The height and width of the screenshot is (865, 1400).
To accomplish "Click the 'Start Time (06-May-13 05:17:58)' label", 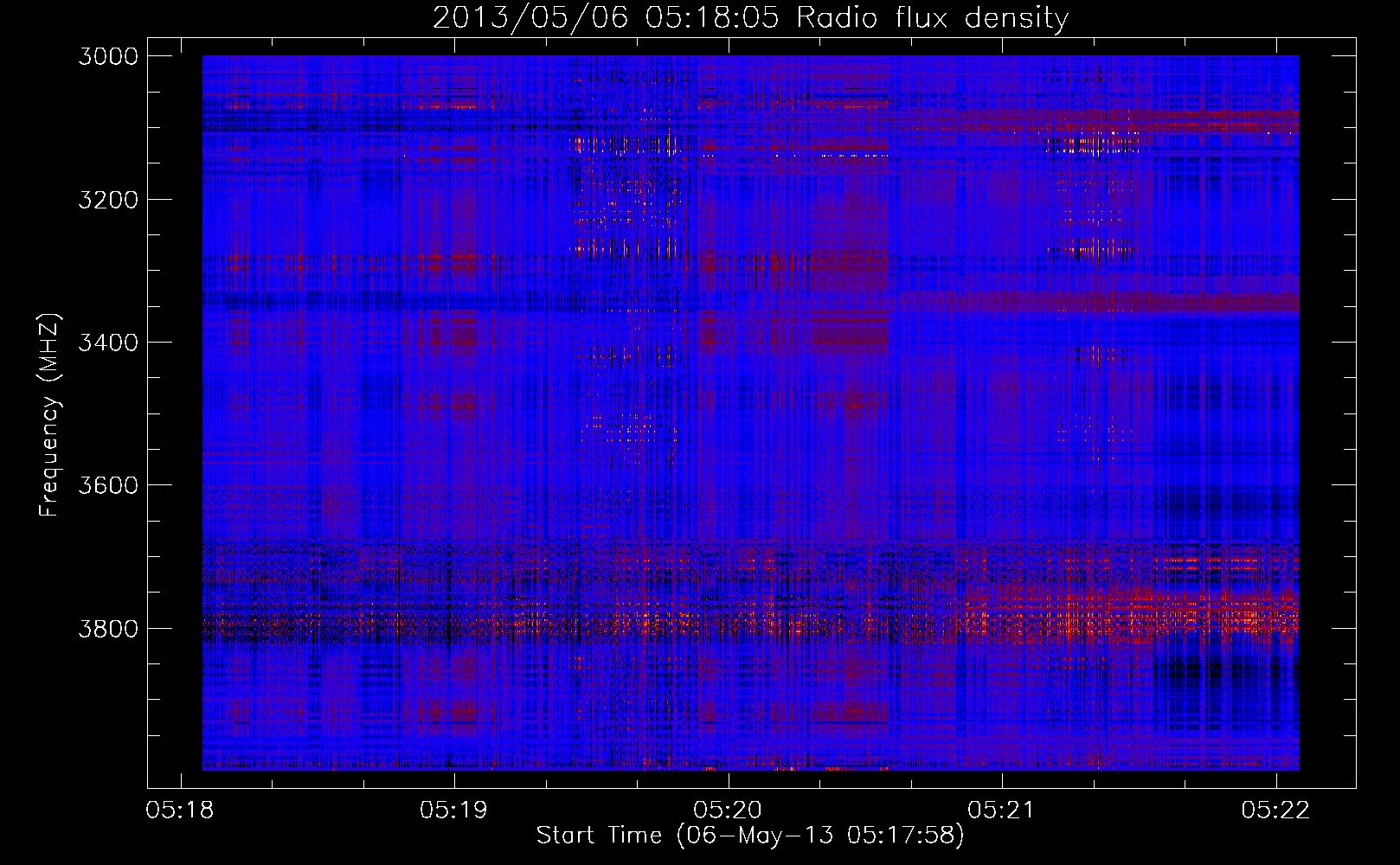I will pyautogui.click(x=750, y=836).
